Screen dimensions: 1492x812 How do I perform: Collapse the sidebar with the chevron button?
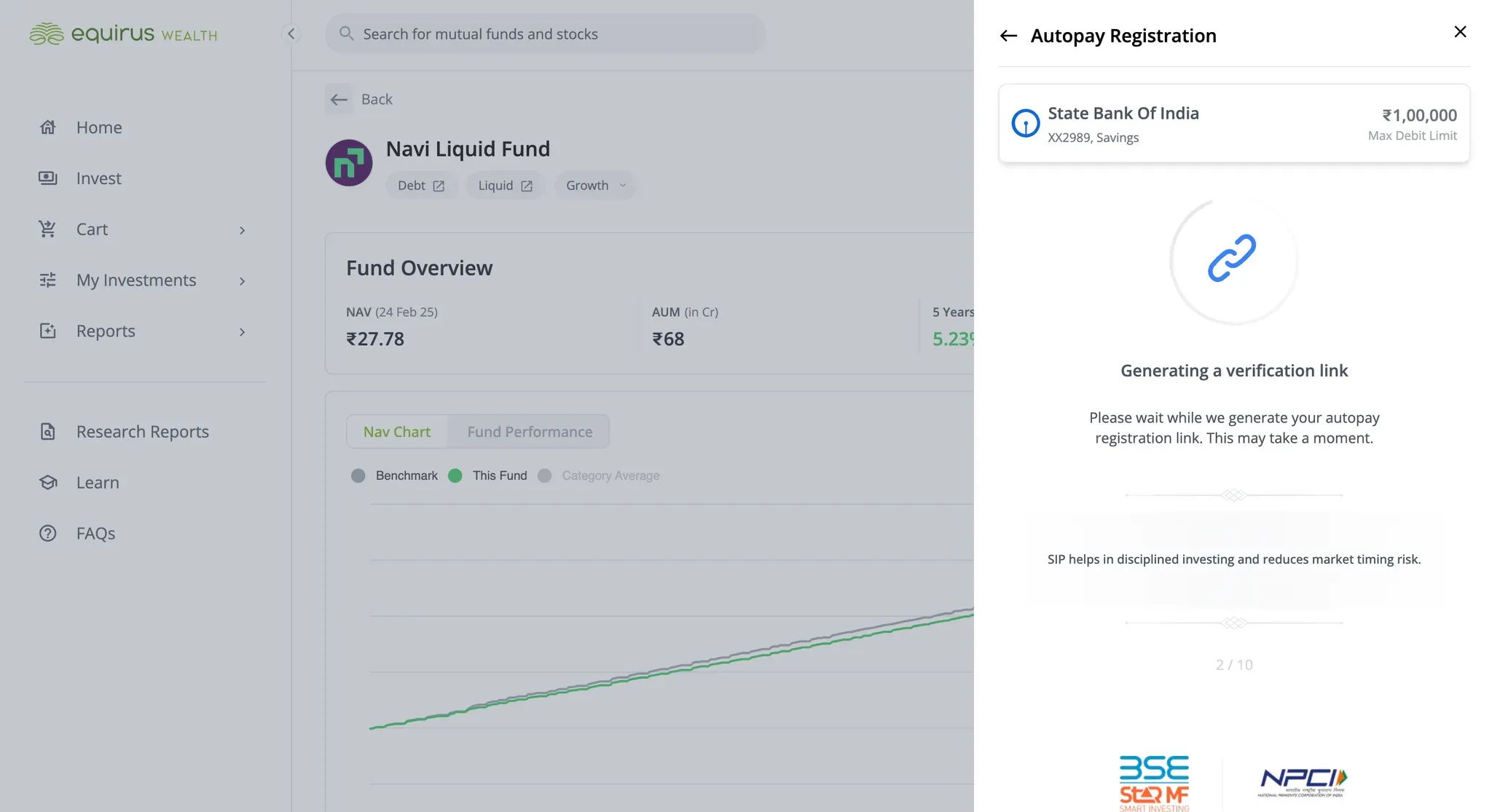pyautogui.click(x=291, y=33)
